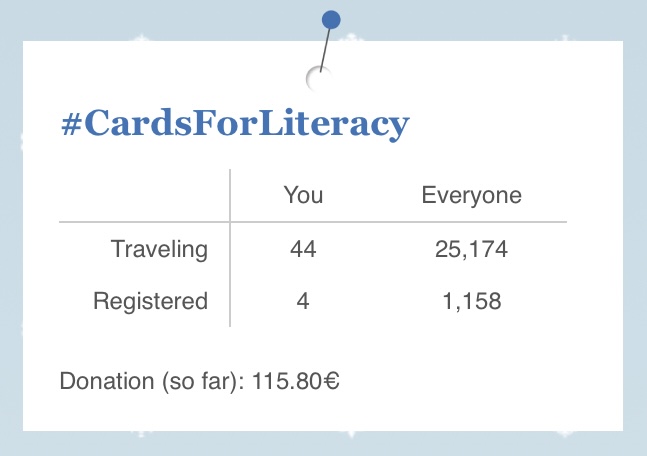
Task: Click the #CardsForLiteracy heading
Action: coord(235,123)
